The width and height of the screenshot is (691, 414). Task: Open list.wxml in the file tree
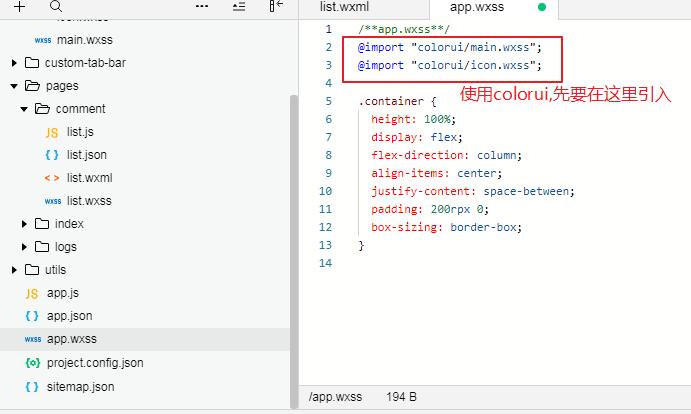click(x=89, y=178)
